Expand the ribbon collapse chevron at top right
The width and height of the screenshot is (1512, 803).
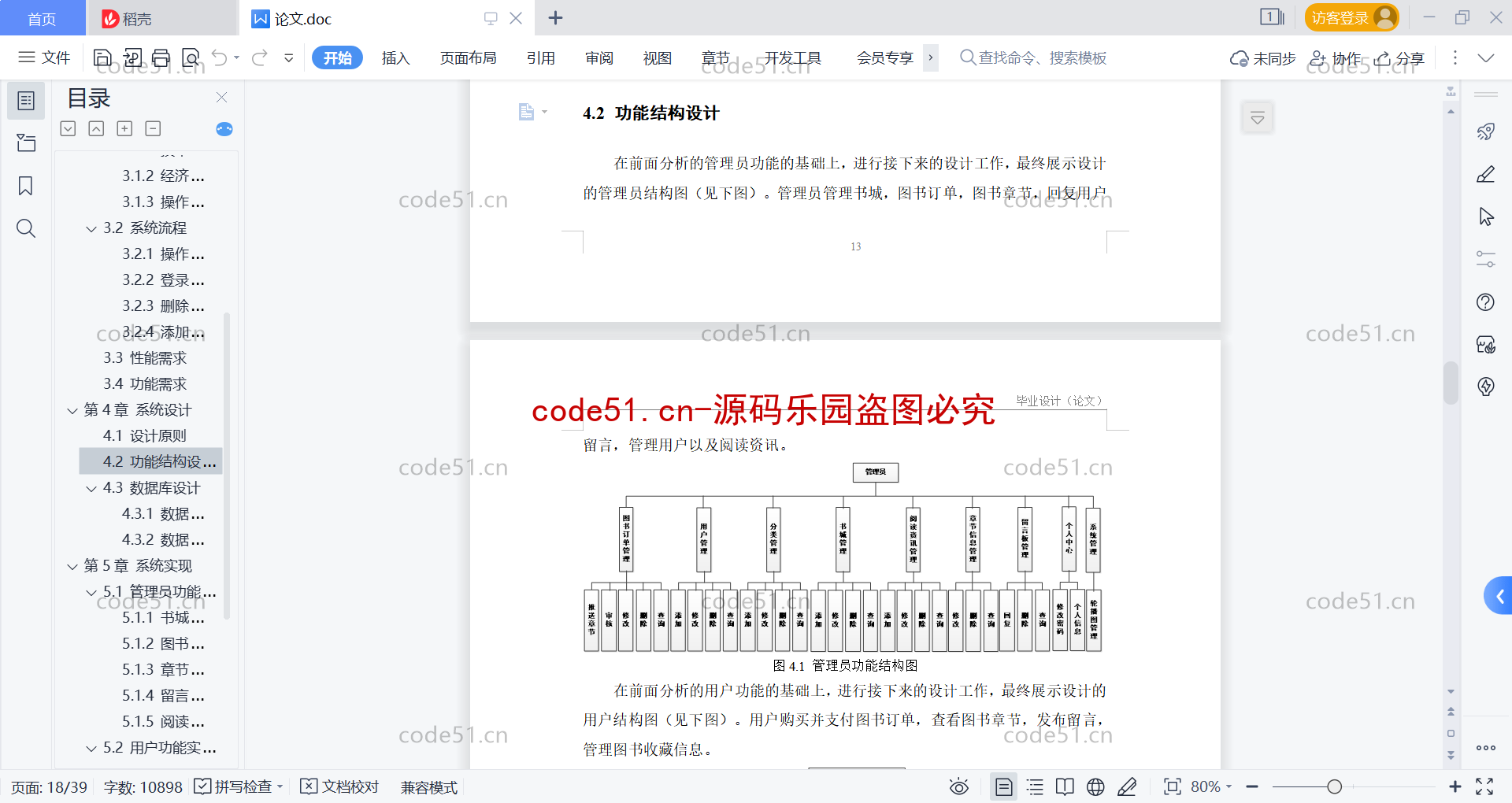[1486, 57]
